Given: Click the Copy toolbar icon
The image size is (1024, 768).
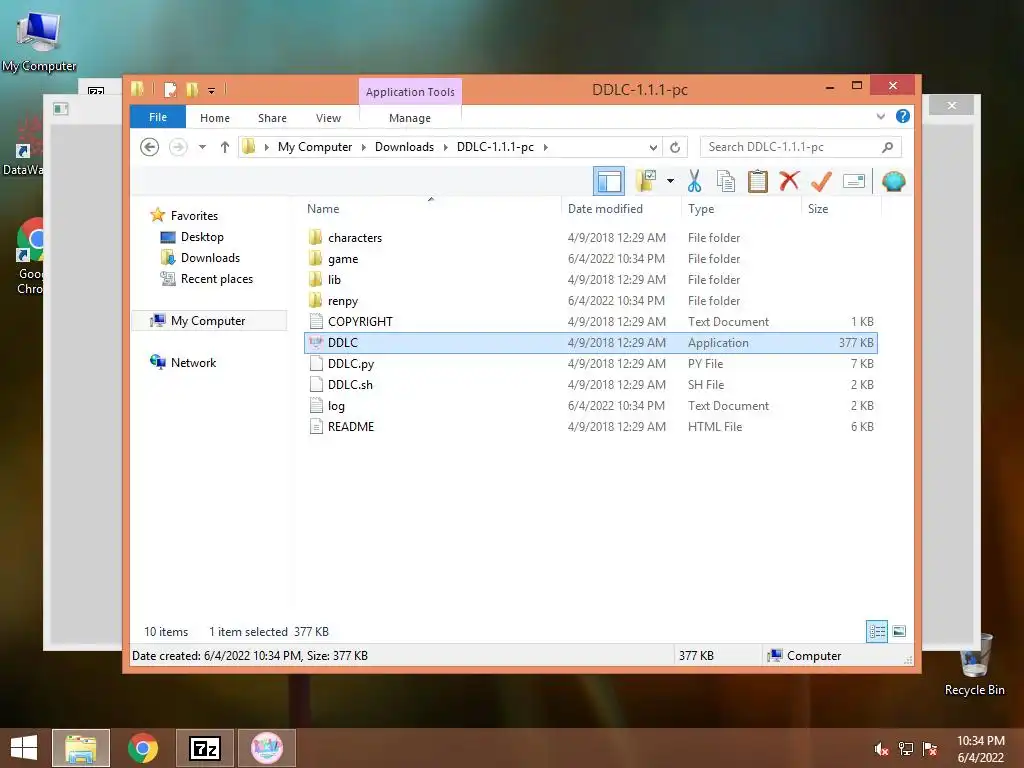Looking at the screenshot, I should coord(726,181).
